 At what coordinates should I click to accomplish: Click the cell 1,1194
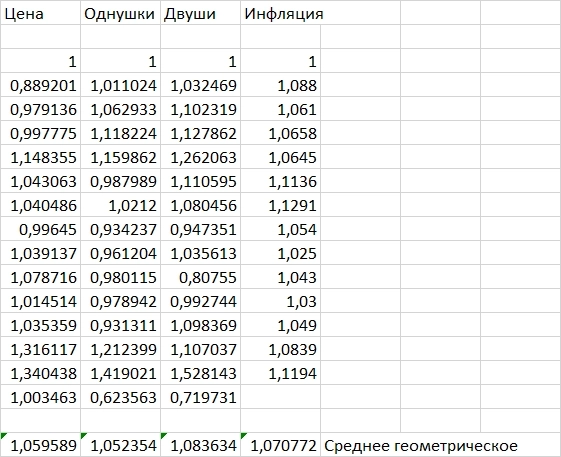click(280, 373)
